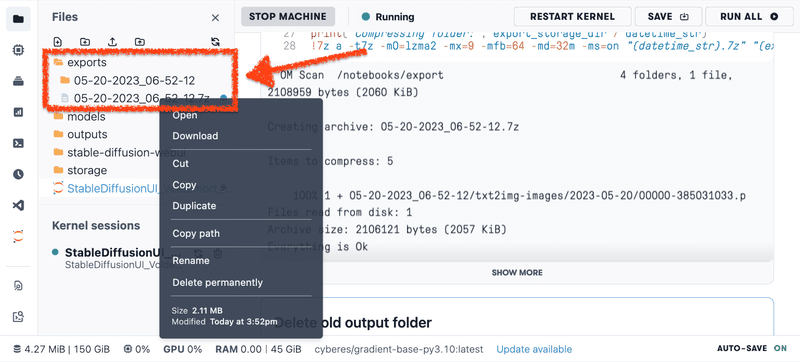Screen dimensions: 800x362
Task: Click the 'Everything is Ok' output line
Action: [x=318, y=247]
